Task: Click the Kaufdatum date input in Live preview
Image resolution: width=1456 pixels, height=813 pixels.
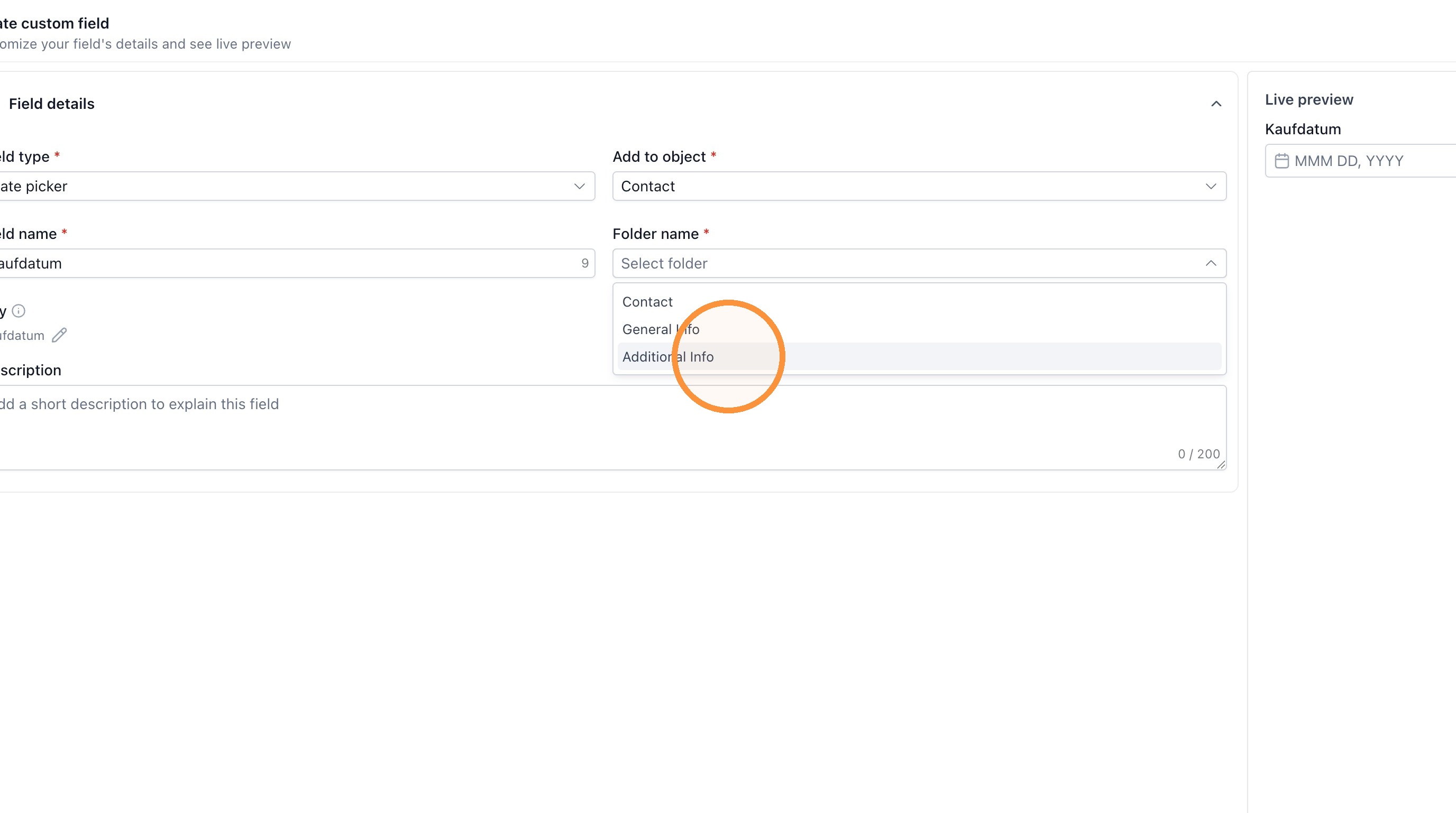Action: click(x=1360, y=161)
